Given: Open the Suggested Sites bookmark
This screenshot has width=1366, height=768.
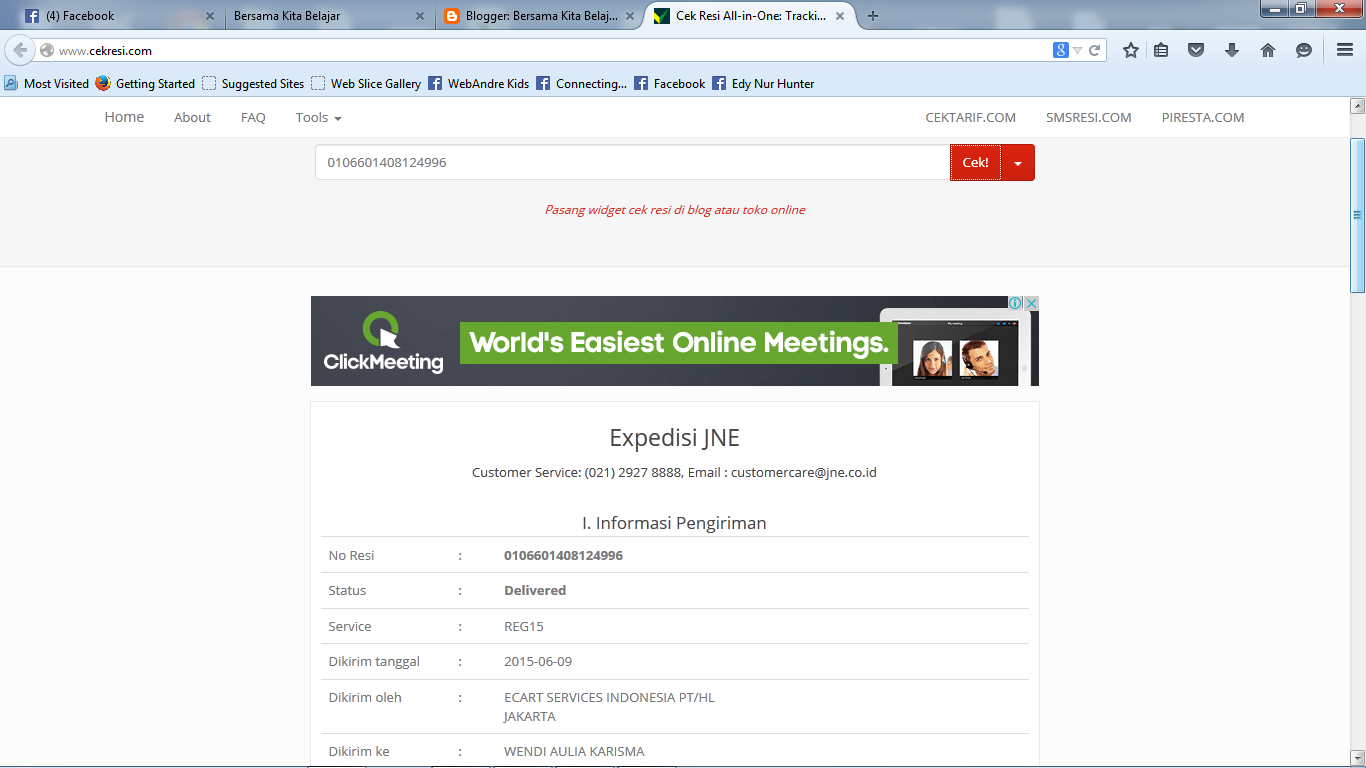Looking at the screenshot, I should click(253, 84).
